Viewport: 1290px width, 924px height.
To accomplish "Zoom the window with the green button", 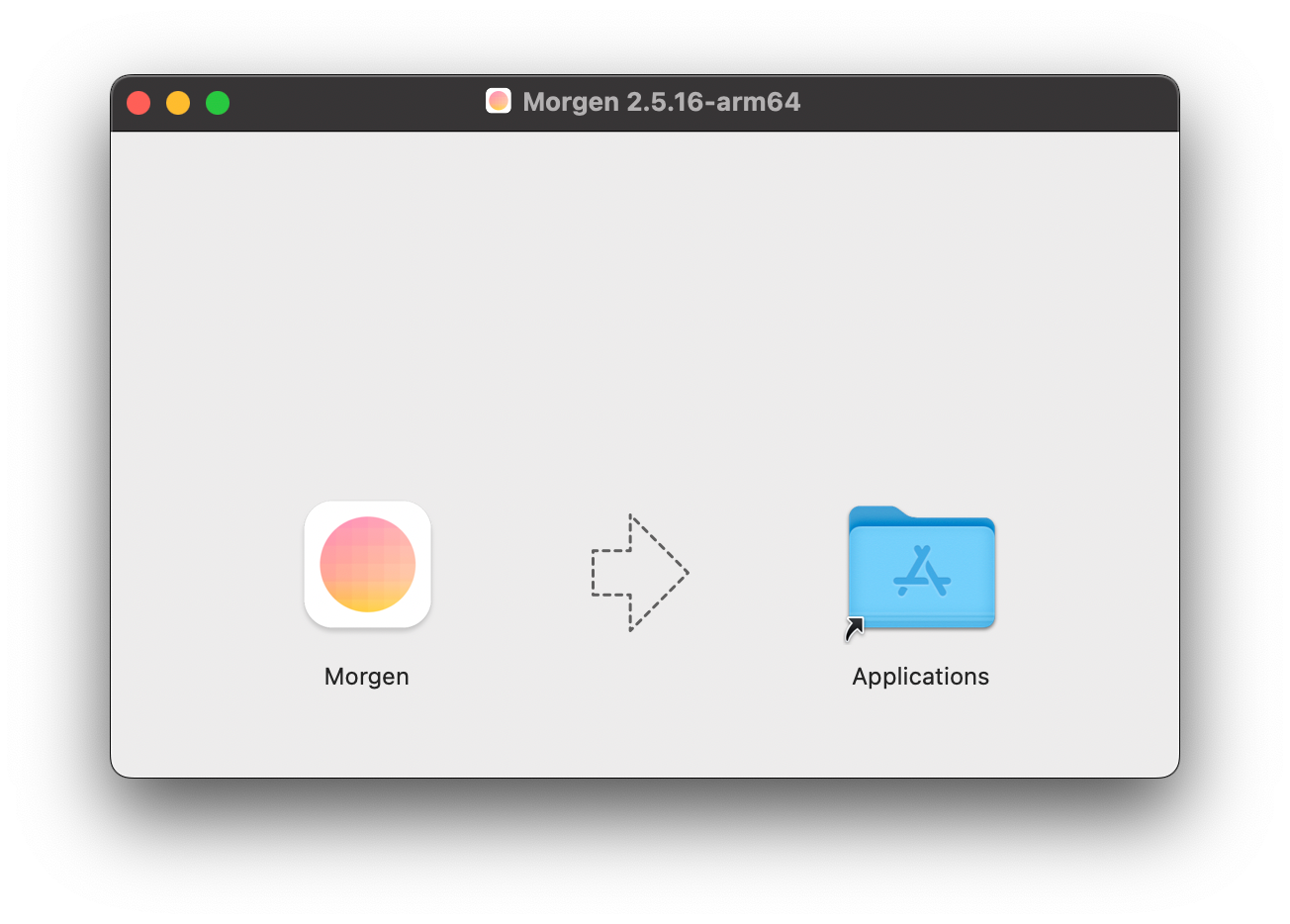I will (x=218, y=103).
